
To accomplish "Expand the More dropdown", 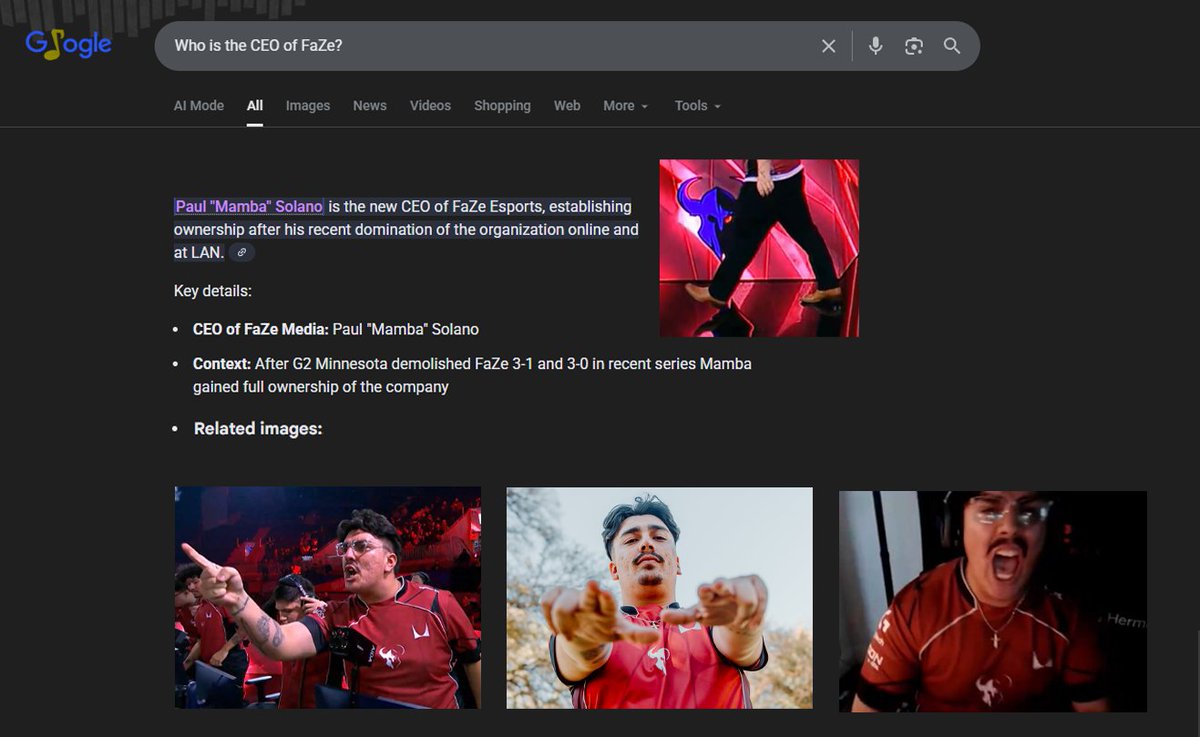I will click(x=626, y=105).
